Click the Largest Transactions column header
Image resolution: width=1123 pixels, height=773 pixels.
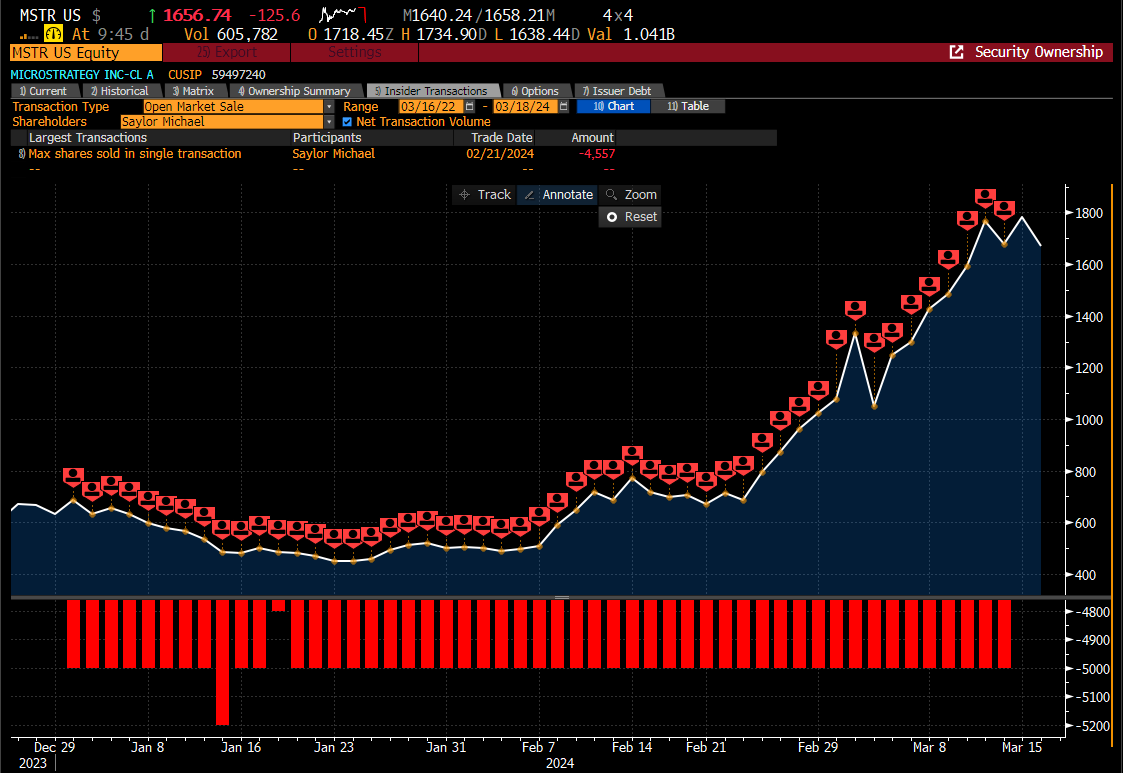87,138
